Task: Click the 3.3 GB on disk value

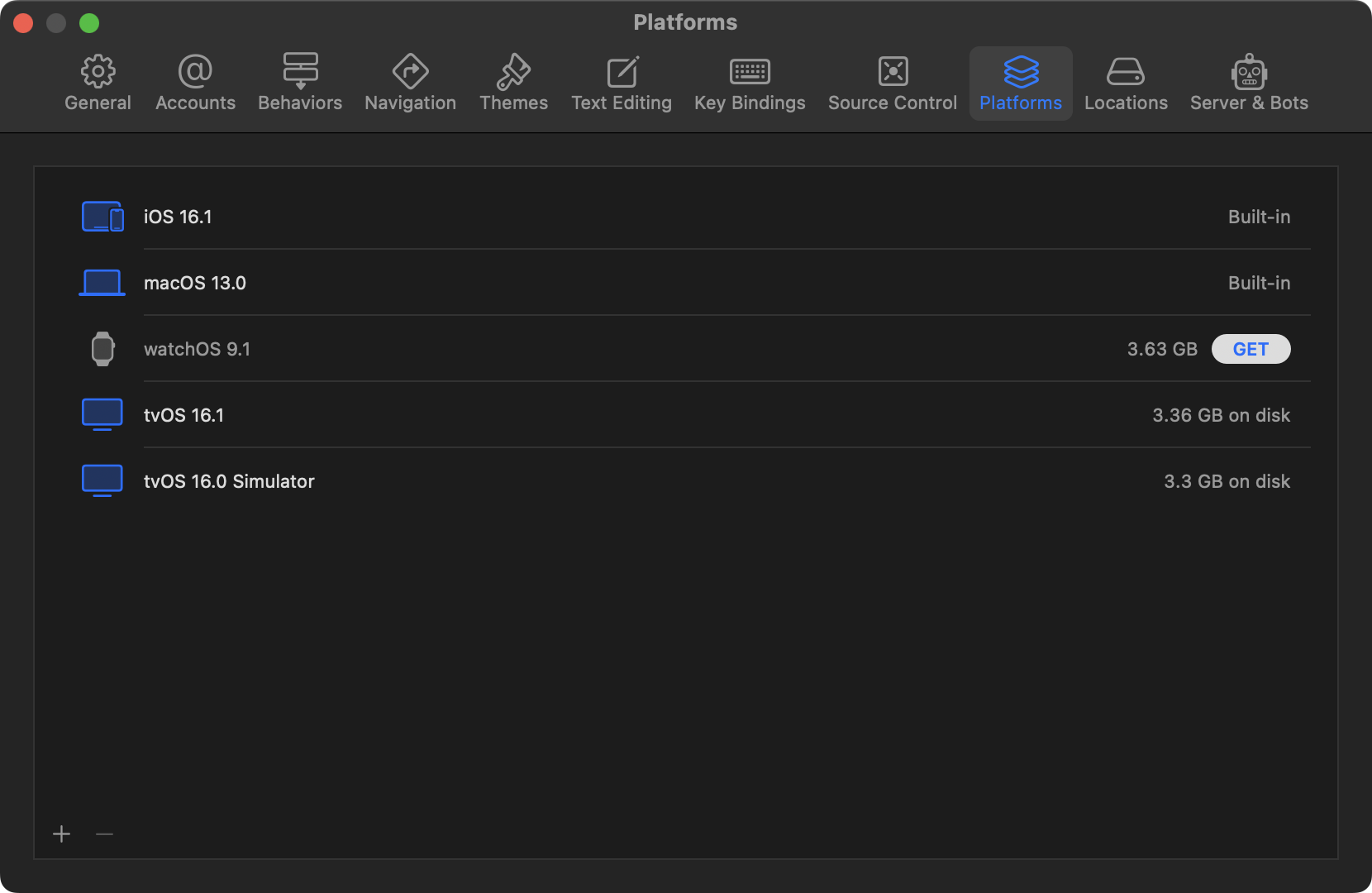Action: (x=1227, y=481)
